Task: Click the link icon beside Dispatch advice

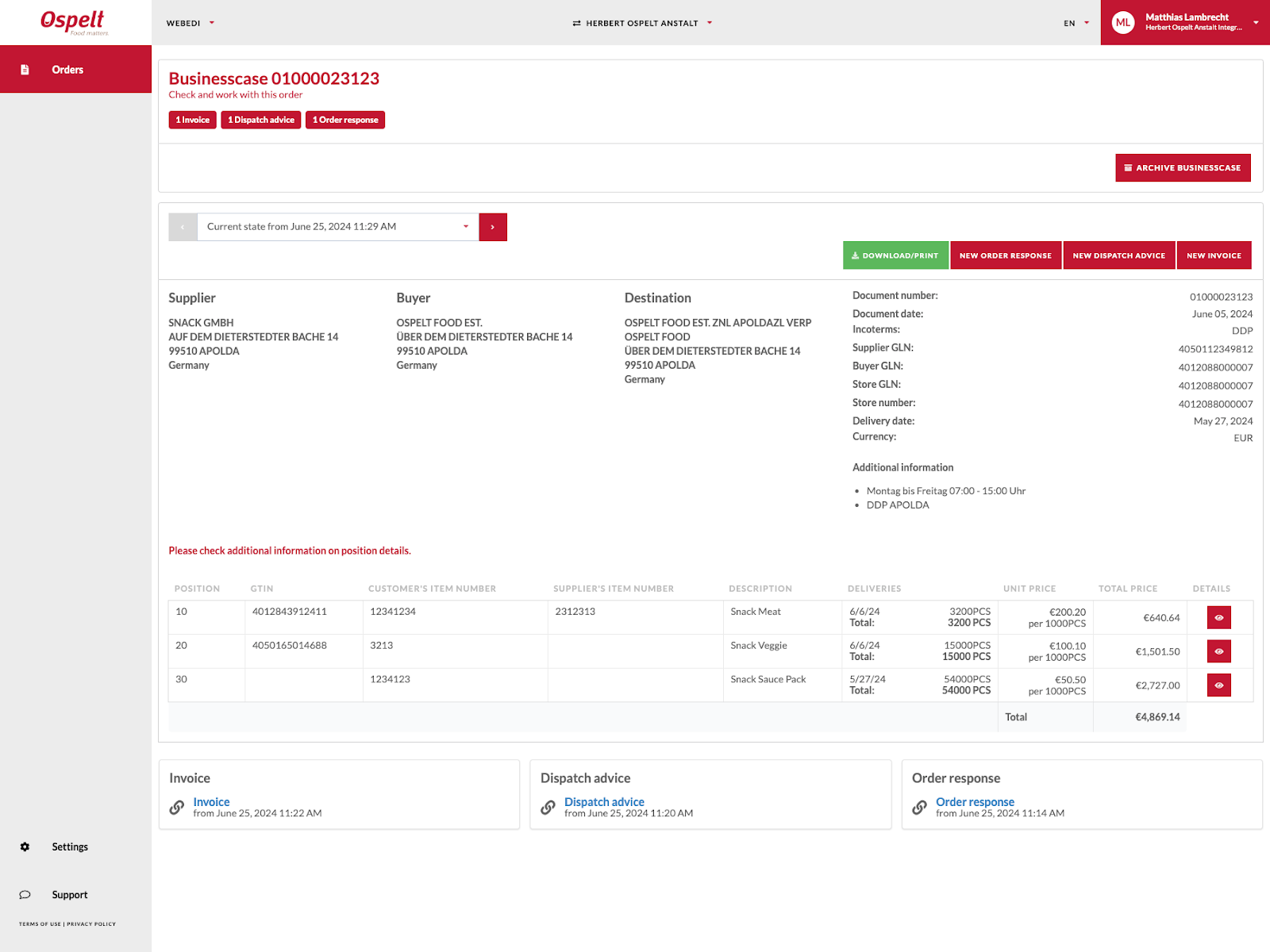Action: pyautogui.click(x=548, y=808)
